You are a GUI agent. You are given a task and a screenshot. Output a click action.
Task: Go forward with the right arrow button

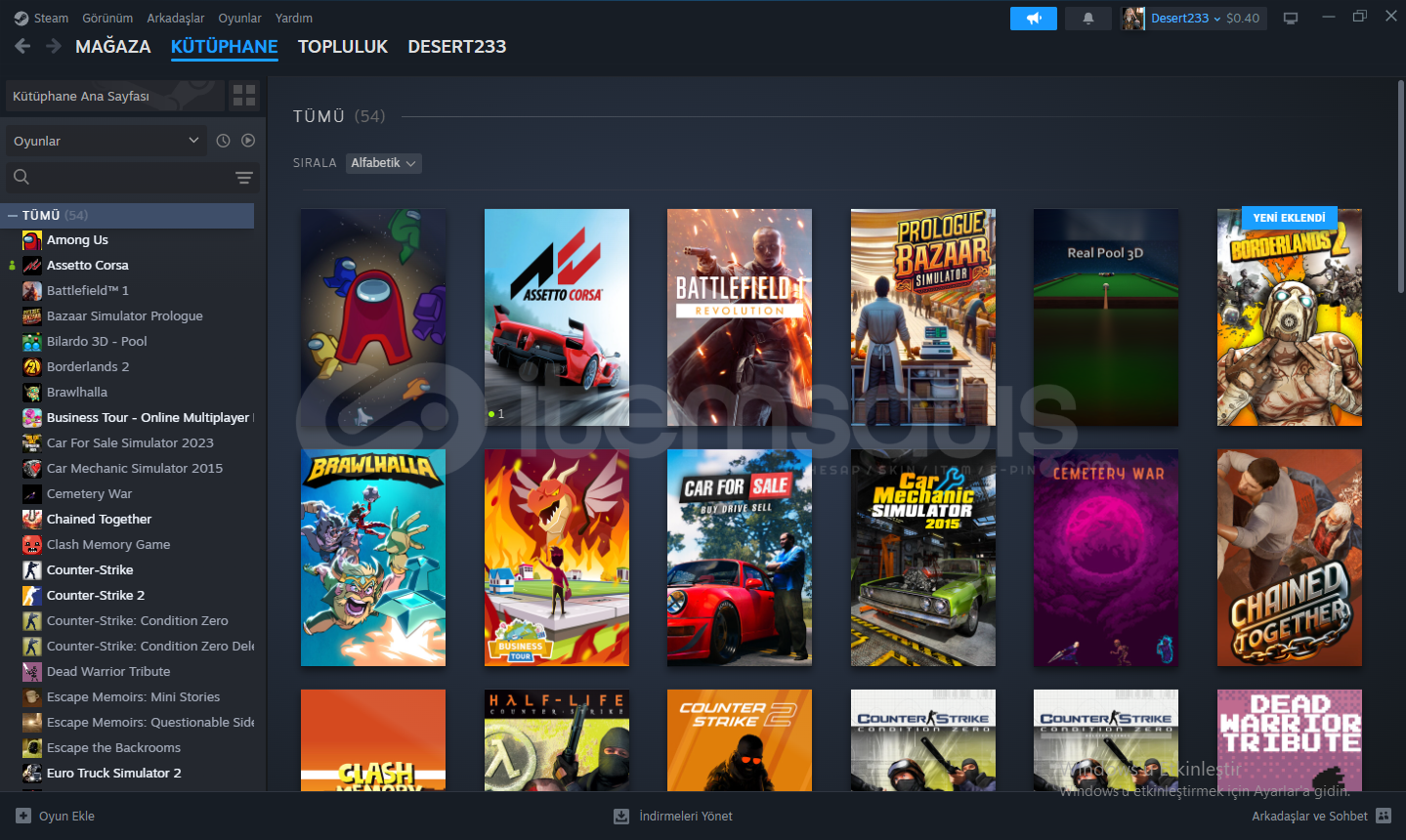coord(54,46)
